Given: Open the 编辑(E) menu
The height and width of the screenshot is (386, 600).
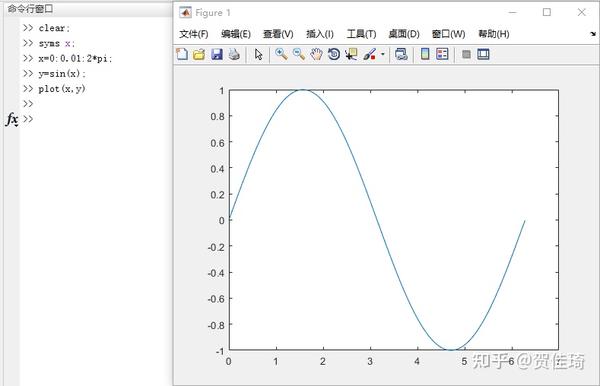Looking at the screenshot, I should (236, 34).
